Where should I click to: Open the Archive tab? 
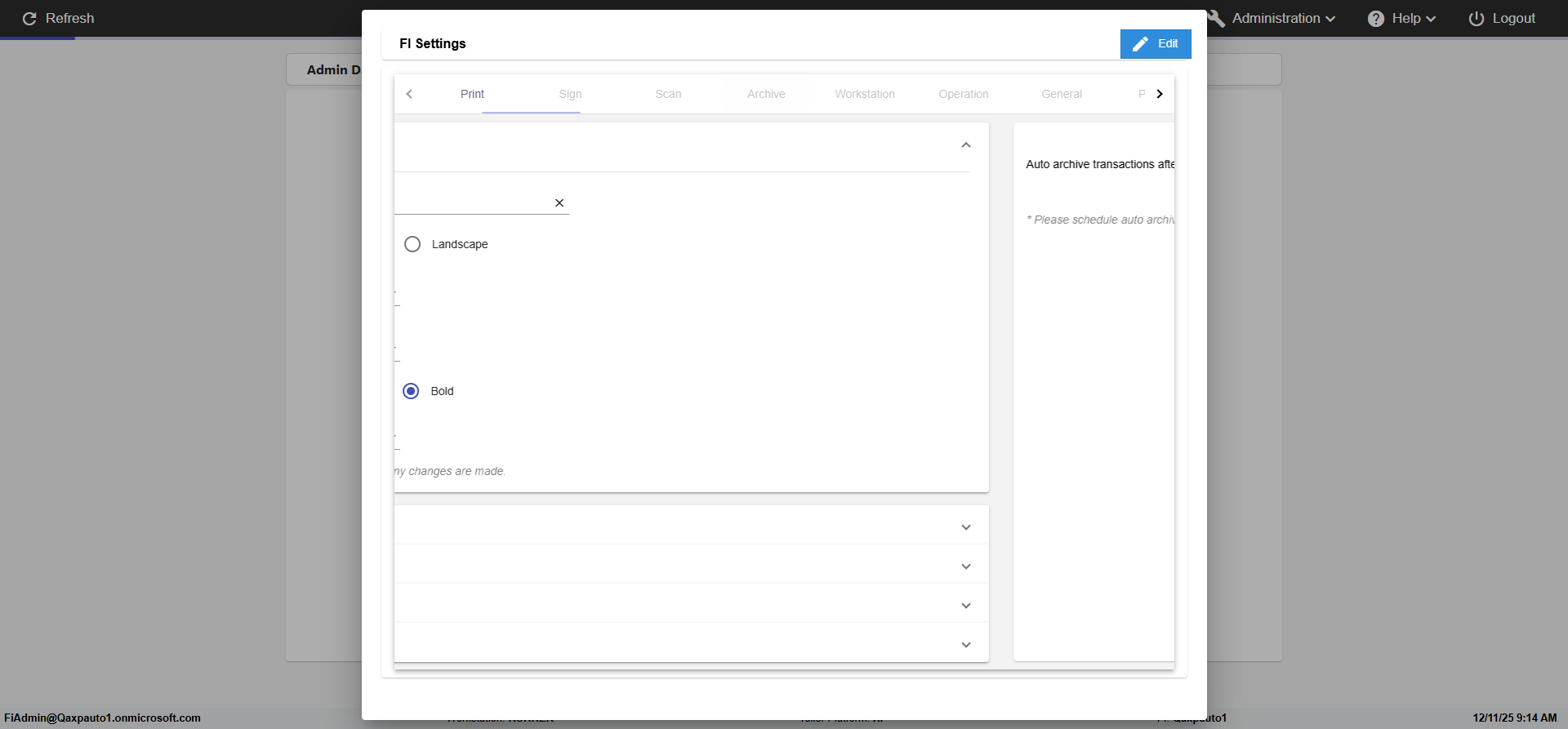tap(766, 94)
